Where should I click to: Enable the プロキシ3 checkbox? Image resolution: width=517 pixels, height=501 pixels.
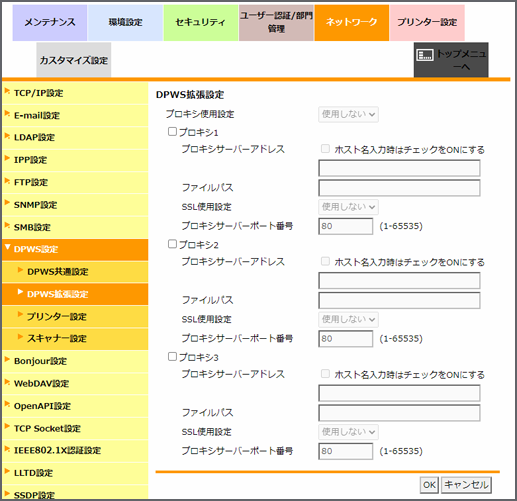click(172, 357)
